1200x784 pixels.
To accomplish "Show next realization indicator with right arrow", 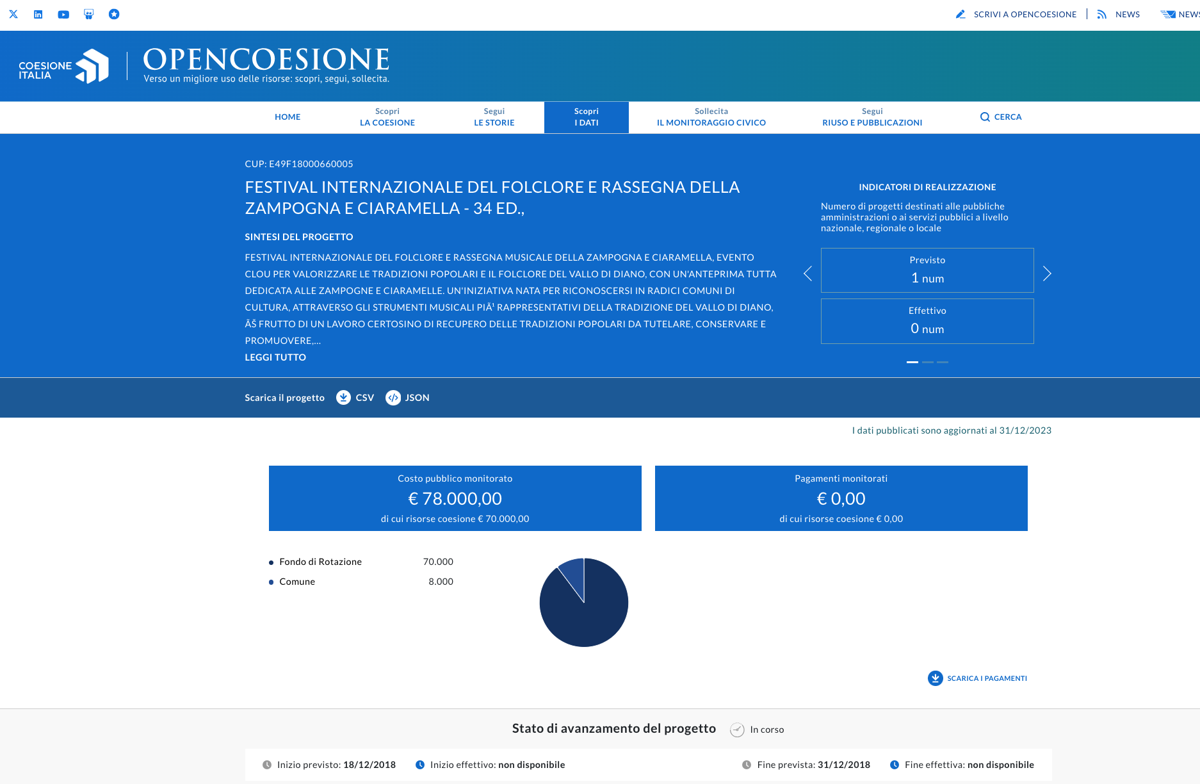I will tap(1047, 273).
